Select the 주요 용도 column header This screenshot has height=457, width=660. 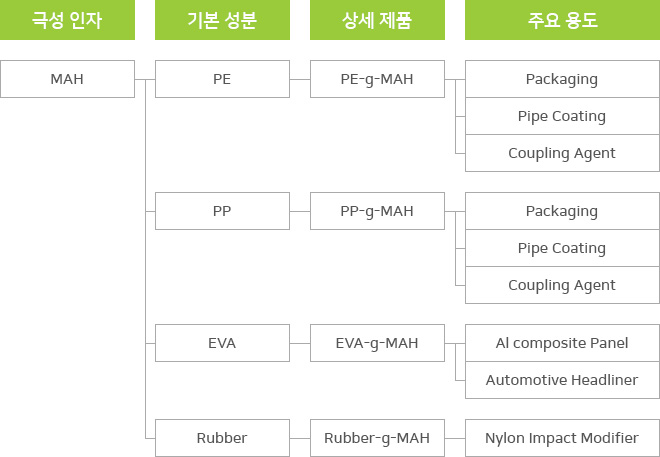coord(562,20)
